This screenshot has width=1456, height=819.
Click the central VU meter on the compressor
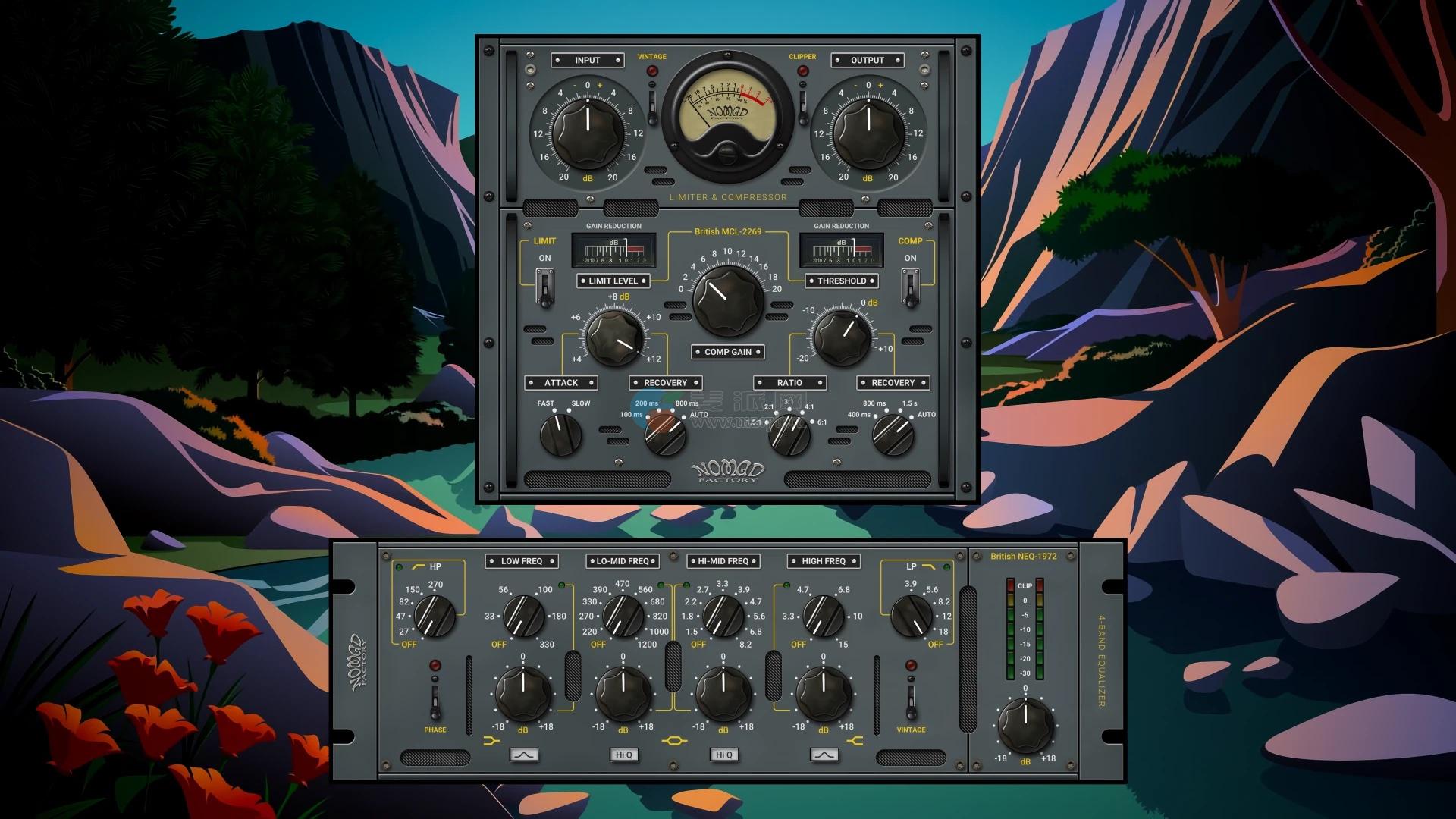(x=727, y=118)
